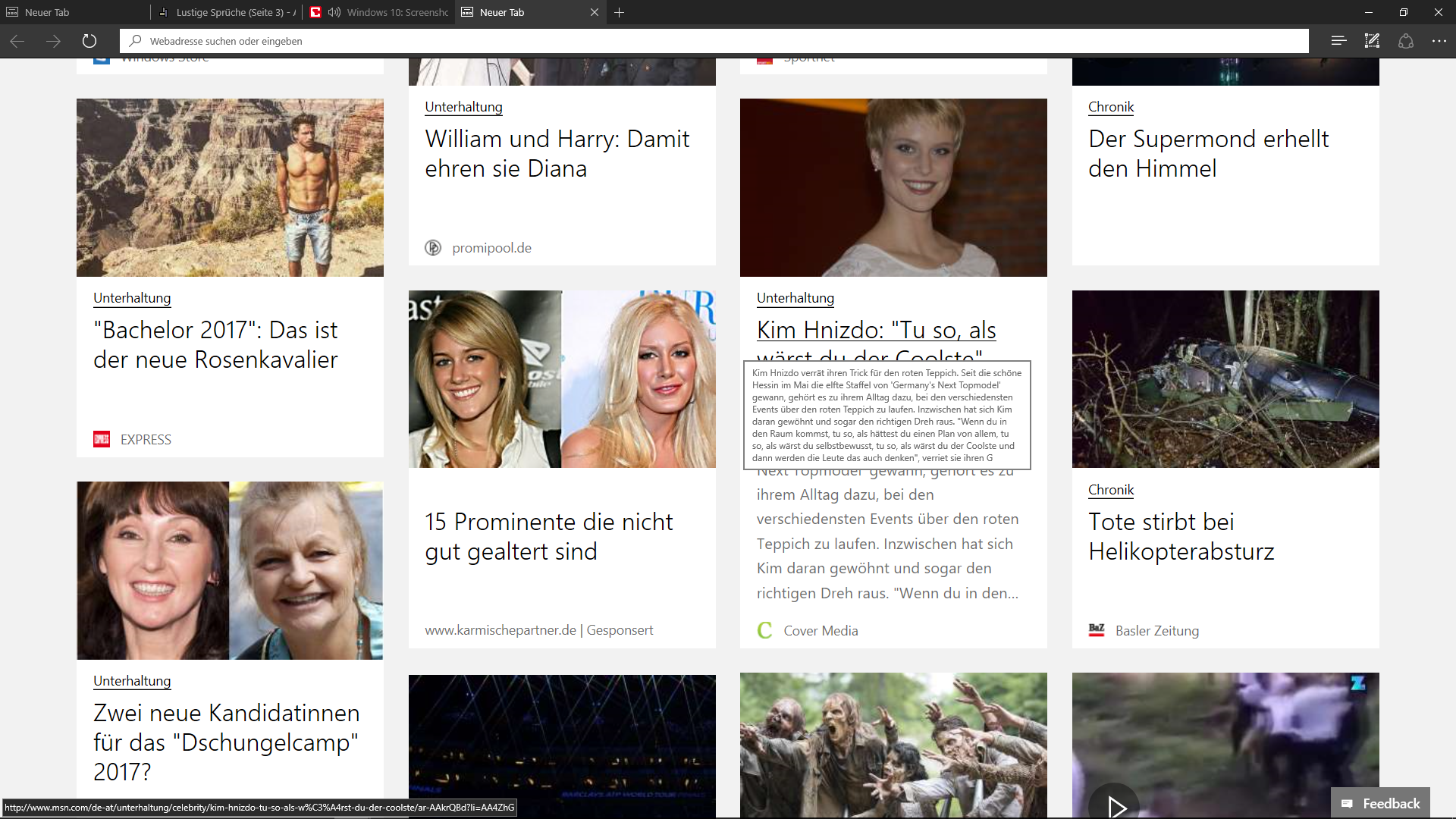The image size is (1456, 819).
Task: Mute audio on Windows 10 Screenshot tab
Action: coord(334,12)
